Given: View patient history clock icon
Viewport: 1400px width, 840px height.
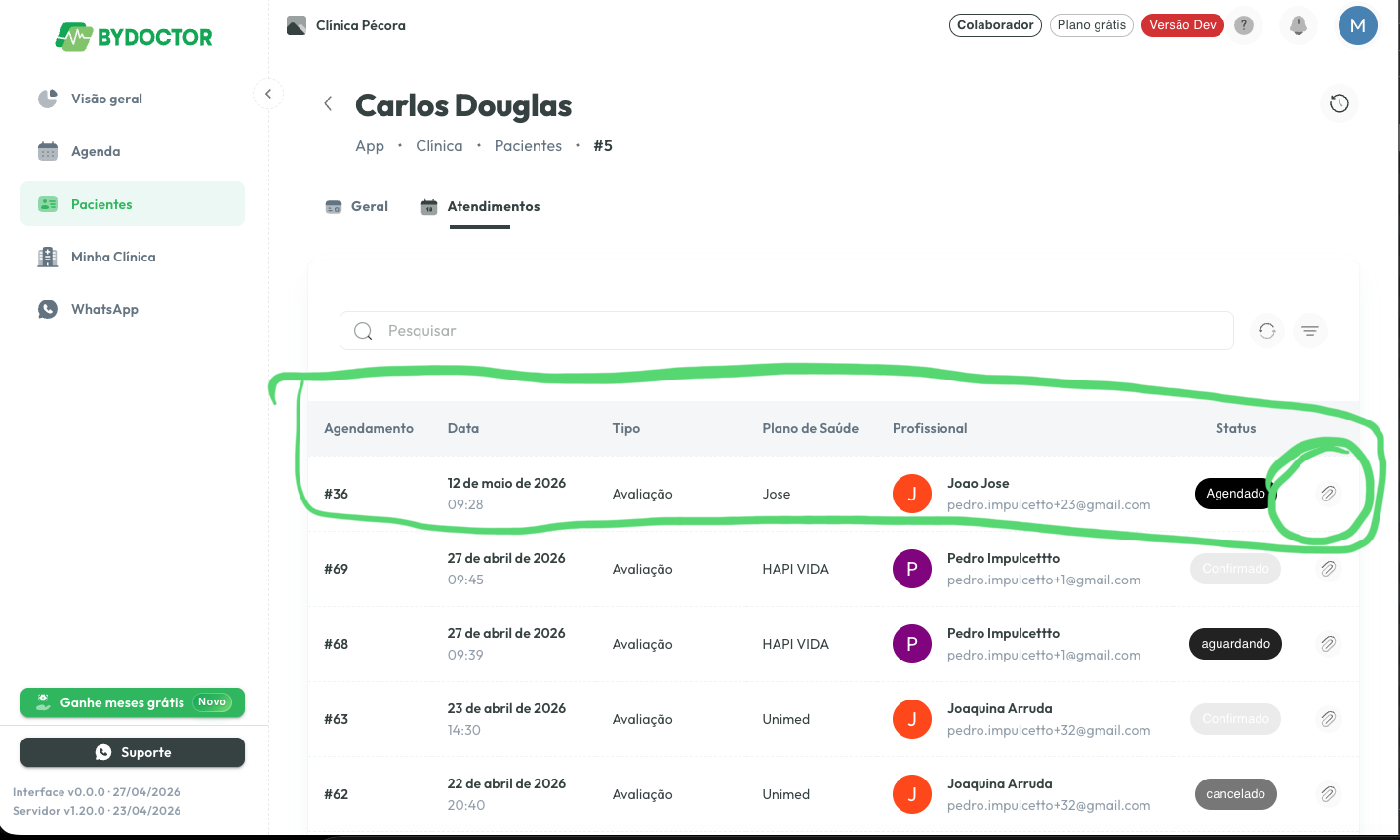Looking at the screenshot, I should [x=1340, y=103].
